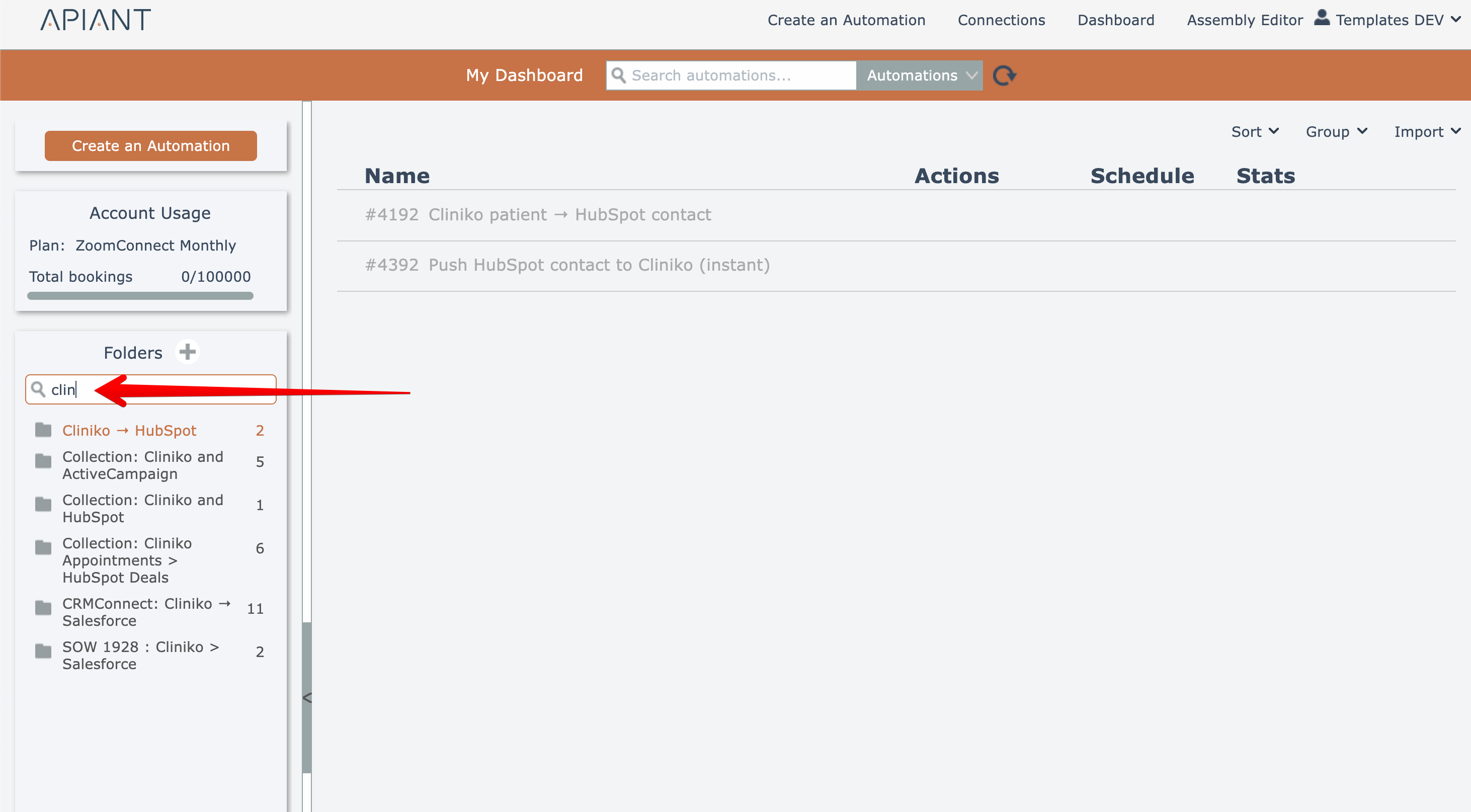The height and width of the screenshot is (812, 1471).
Task: Click the plus icon to add folder
Action: pyautogui.click(x=187, y=352)
